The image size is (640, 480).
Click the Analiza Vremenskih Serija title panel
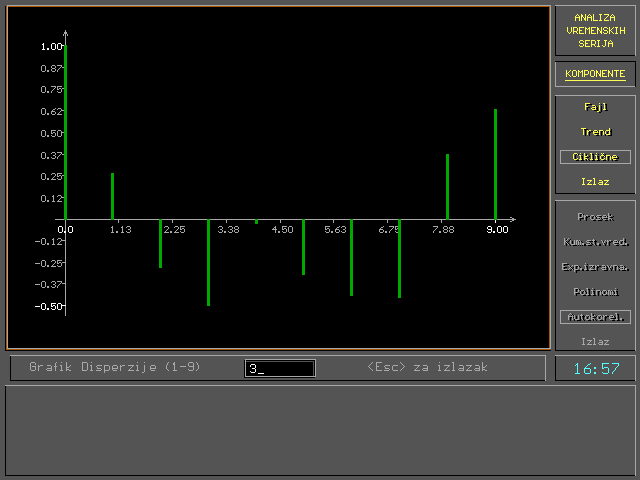(x=595, y=31)
